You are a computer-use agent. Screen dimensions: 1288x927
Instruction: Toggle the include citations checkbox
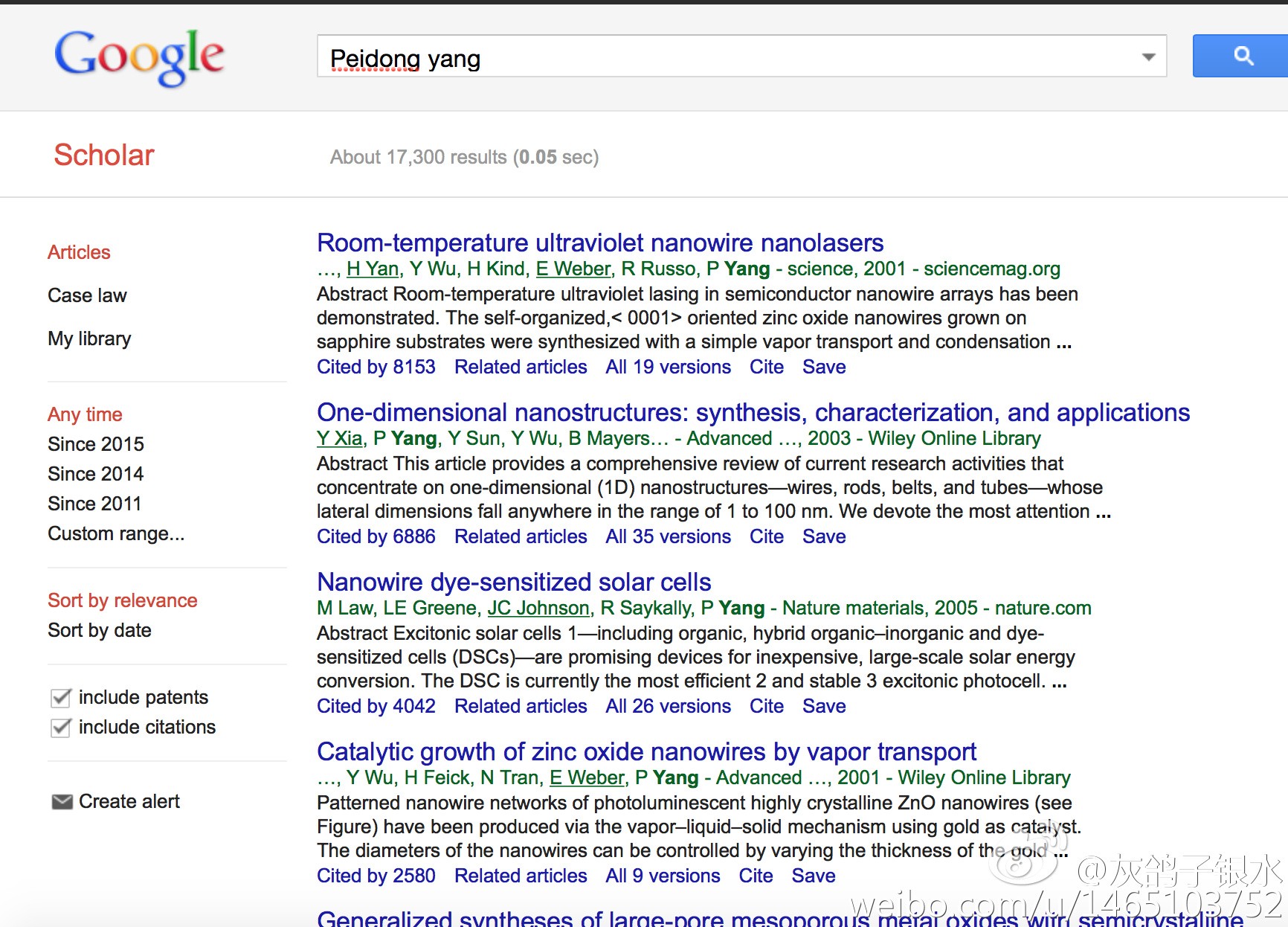tap(60, 728)
